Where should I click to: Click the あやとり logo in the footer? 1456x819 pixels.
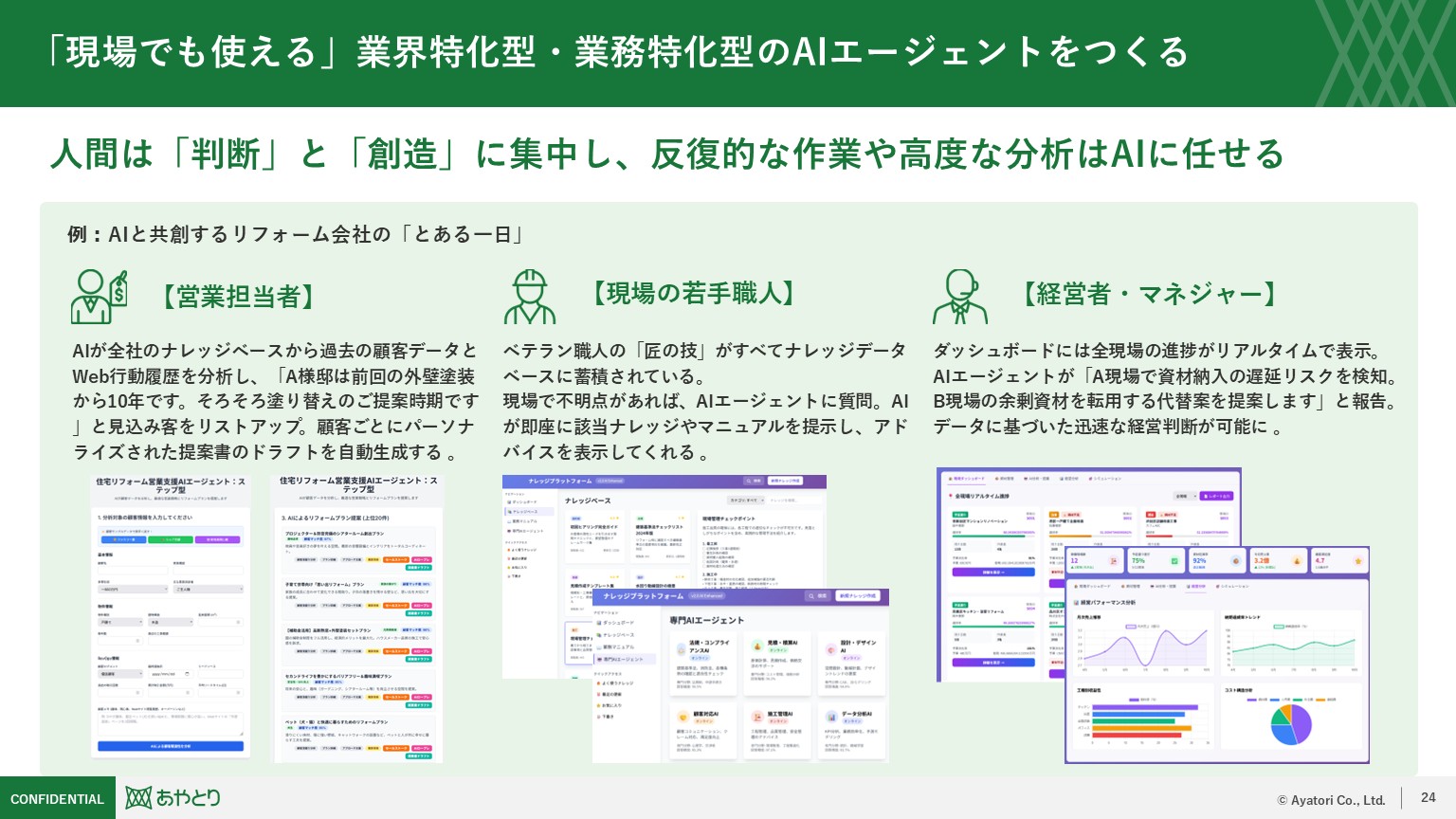[x=173, y=798]
